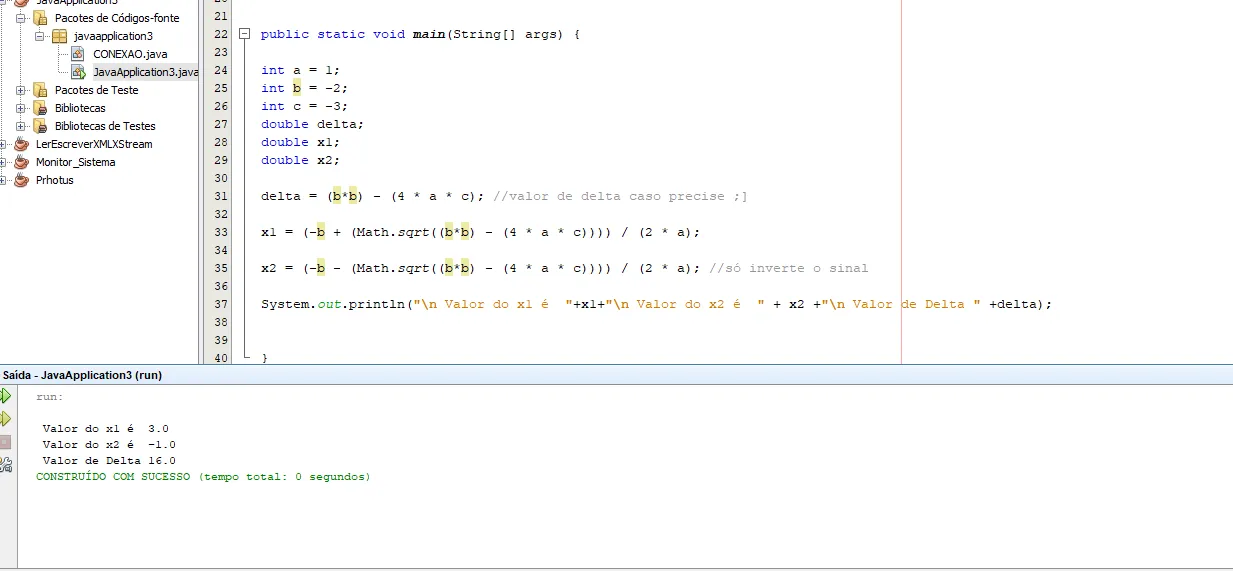Image resolution: width=1233 pixels, height=571 pixels.
Task: Click output line 'Valor do x1 é 3.0'
Action: click(106, 429)
